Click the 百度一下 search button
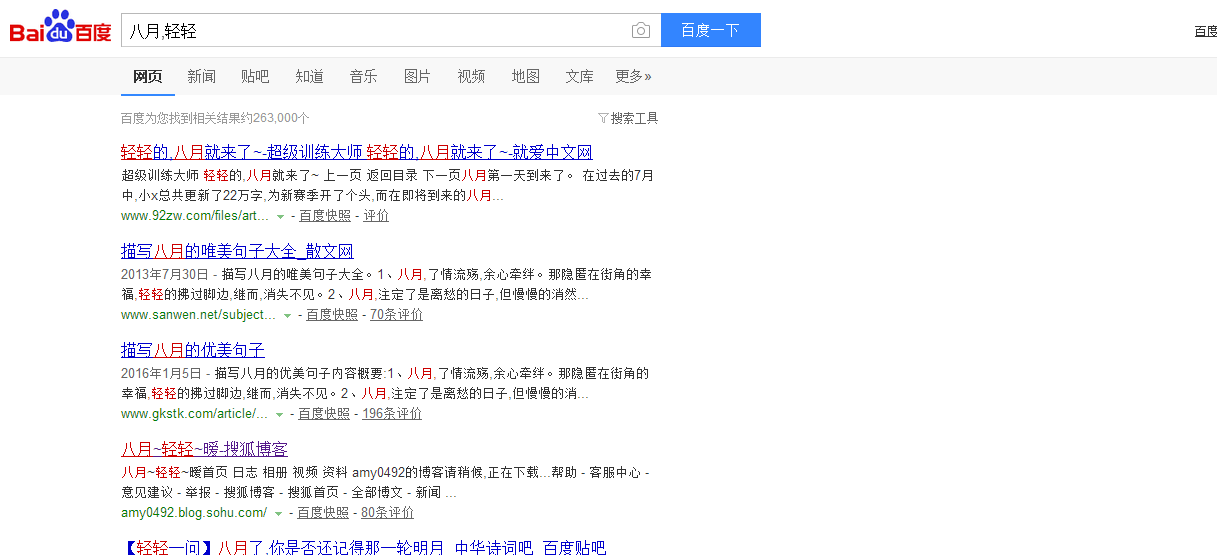1217x555 pixels. pos(710,30)
